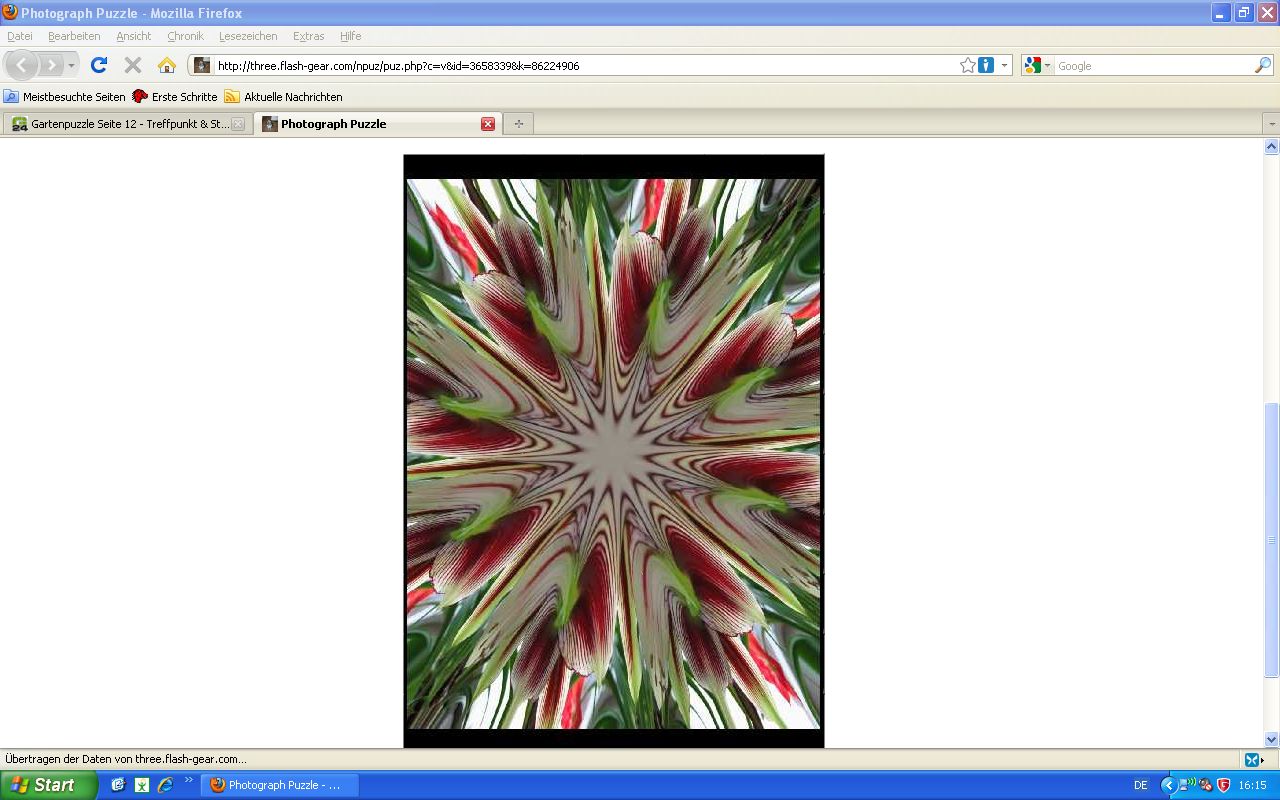
Task: Click the Stop loading X icon
Action: pyautogui.click(x=132, y=65)
